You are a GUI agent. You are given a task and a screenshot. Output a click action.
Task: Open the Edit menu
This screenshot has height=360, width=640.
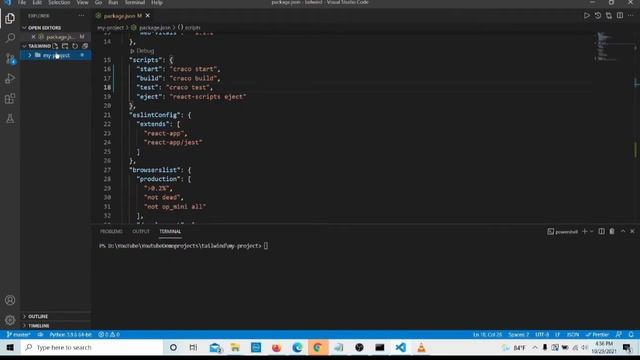pyautogui.click(x=37, y=2)
